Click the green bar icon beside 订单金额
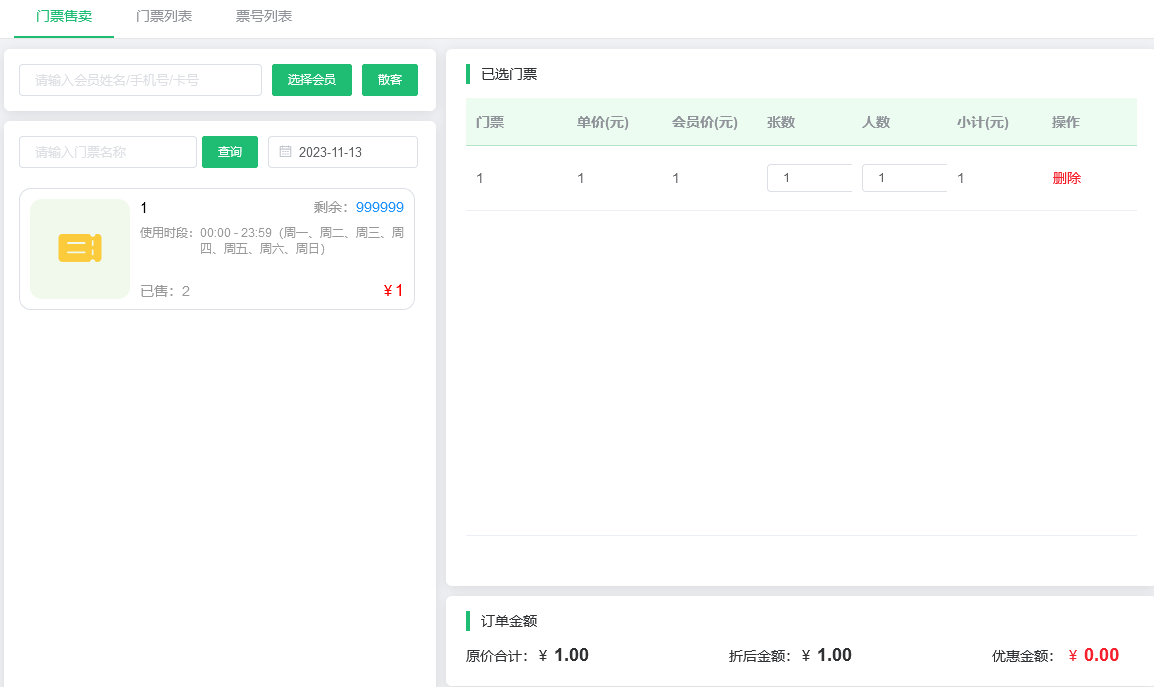The width and height of the screenshot is (1154, 687). (x=467, y=621)
